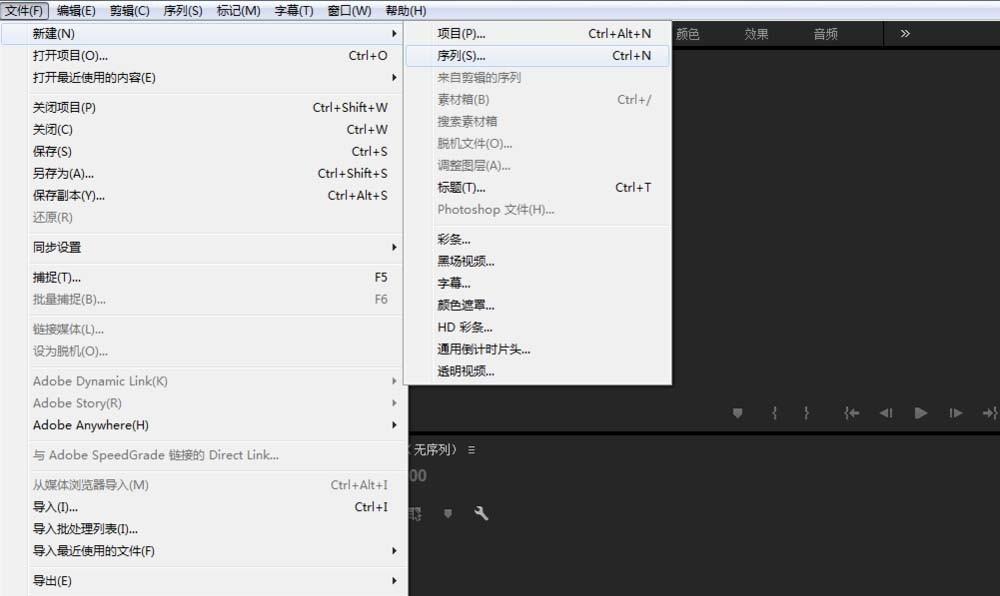Click 通用倒计时片头... to make a countdown leader

pyautogui.click(x=483, y=350)
